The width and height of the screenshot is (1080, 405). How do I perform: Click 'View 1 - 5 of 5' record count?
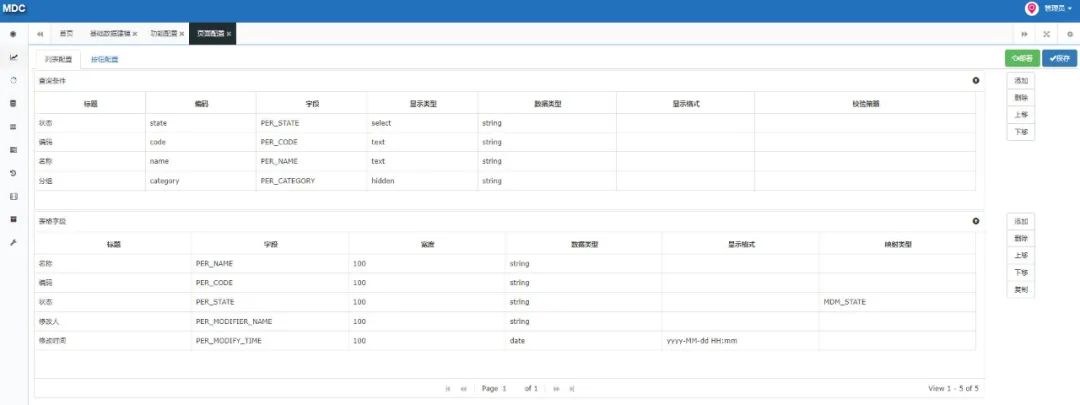point(953,388)
